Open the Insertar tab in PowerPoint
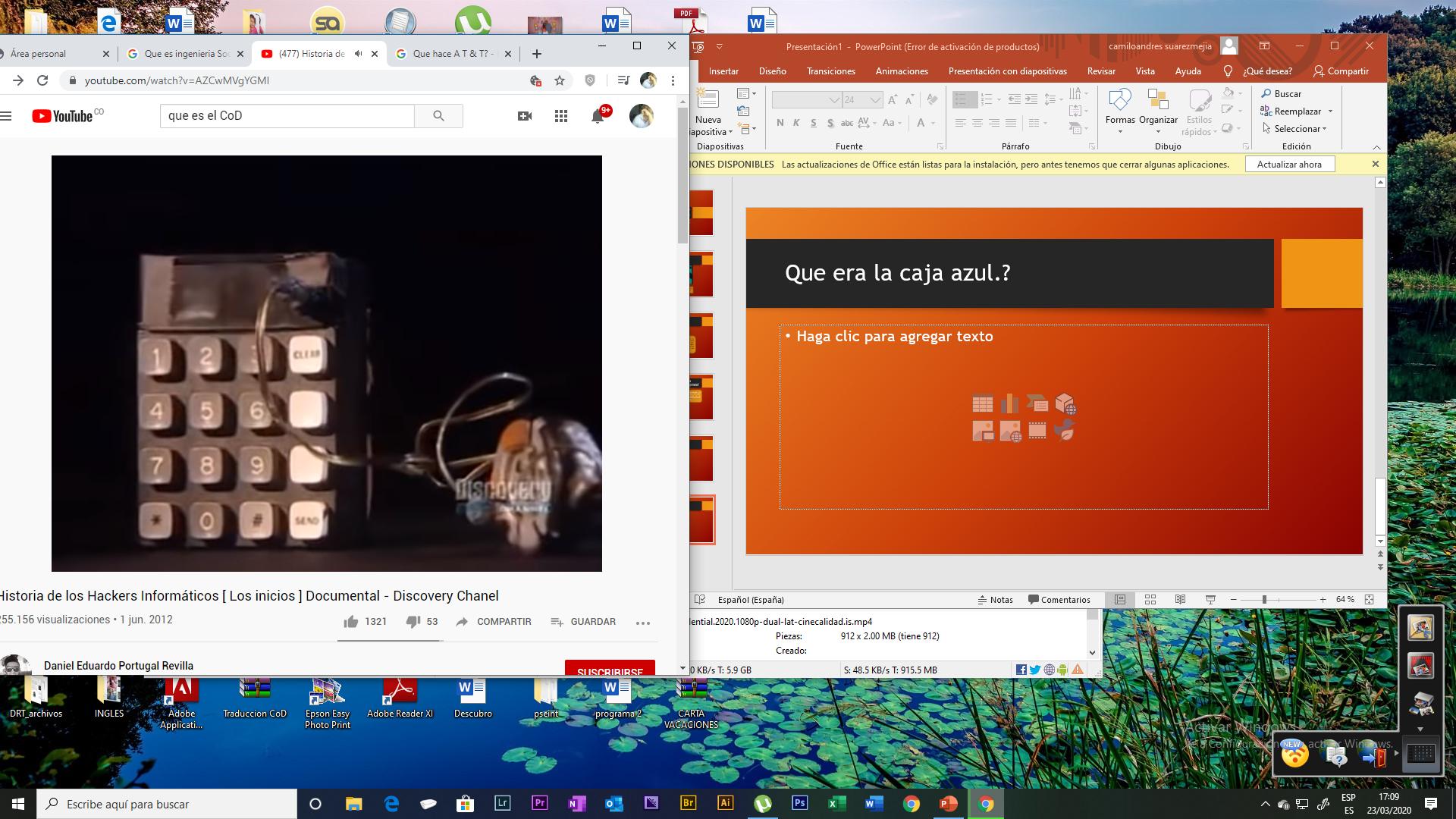This screenshot has height=819, width=1456. click(x=723, y=71)
